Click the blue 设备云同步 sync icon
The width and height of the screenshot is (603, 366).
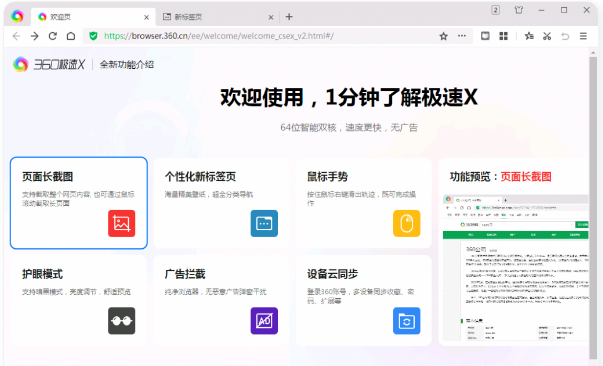[406, 321]
